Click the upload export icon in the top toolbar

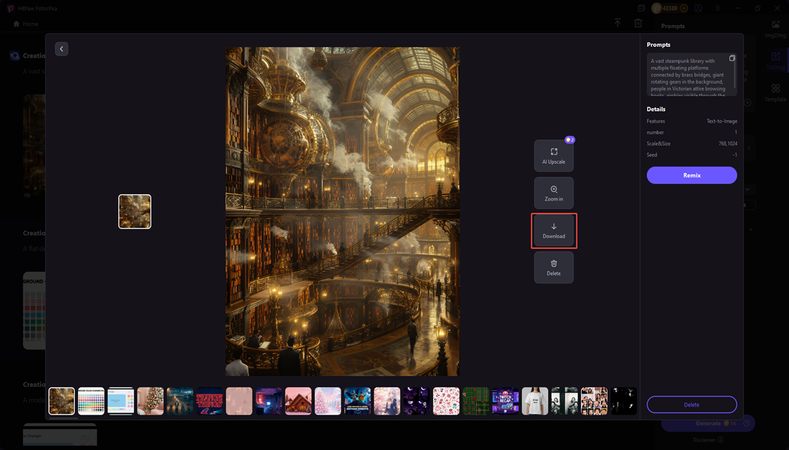[x=617, y=23]
